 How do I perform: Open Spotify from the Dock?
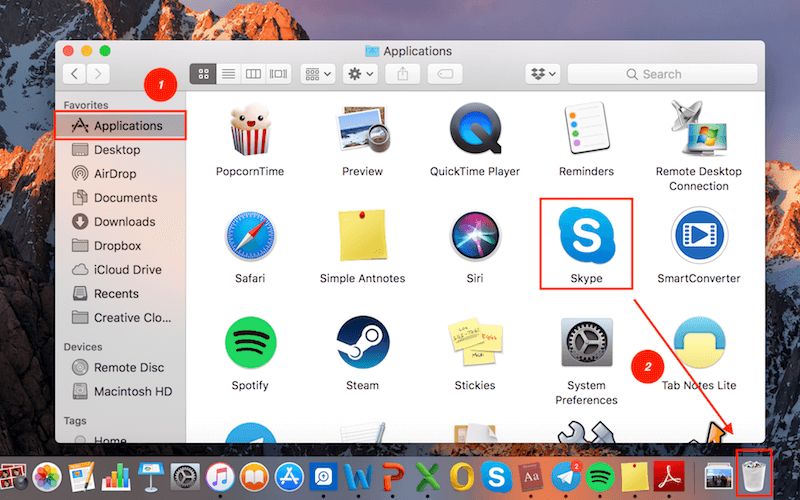[600, 478]
